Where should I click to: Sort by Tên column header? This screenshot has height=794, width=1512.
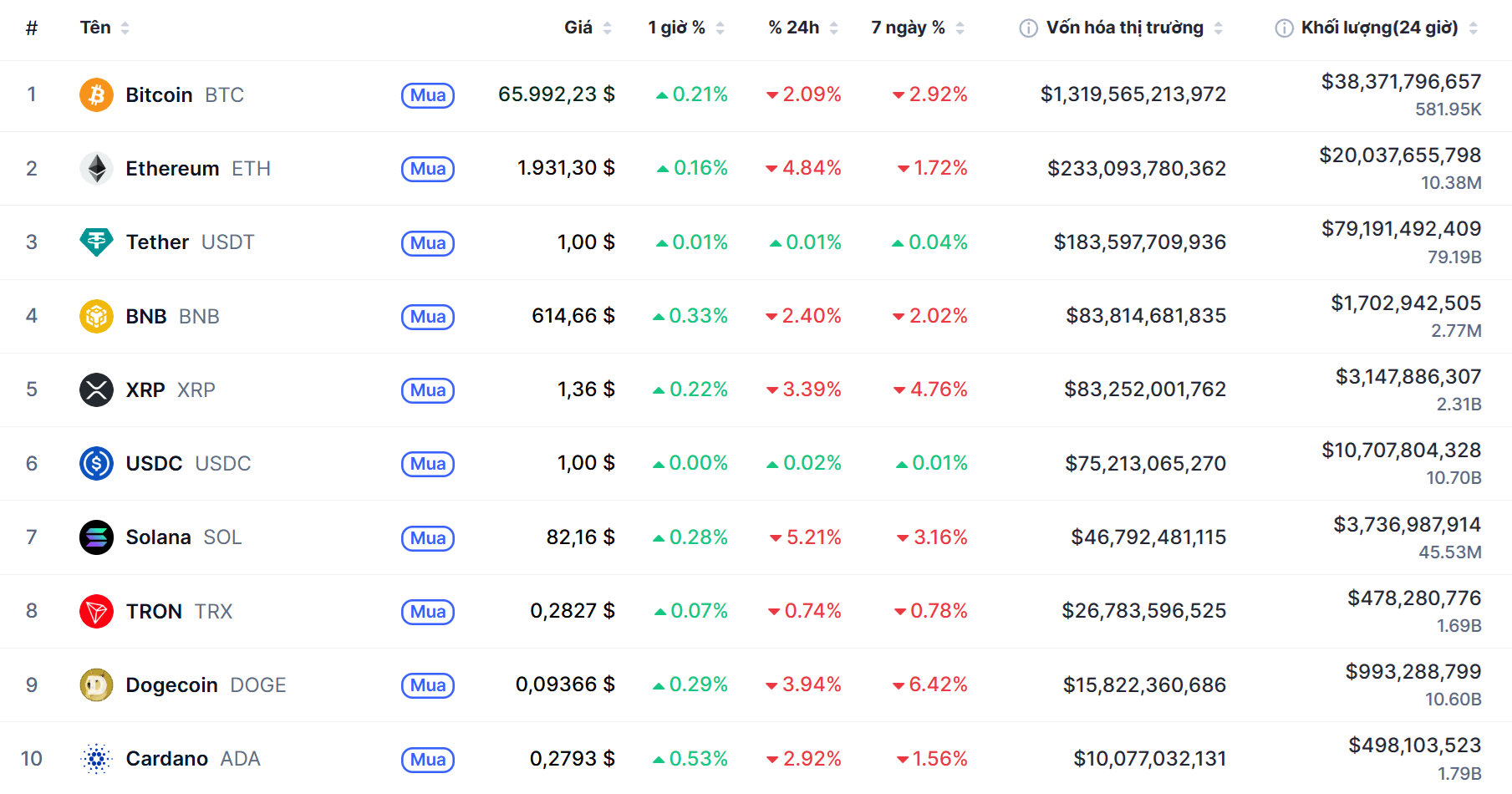(x=104, y=28)
